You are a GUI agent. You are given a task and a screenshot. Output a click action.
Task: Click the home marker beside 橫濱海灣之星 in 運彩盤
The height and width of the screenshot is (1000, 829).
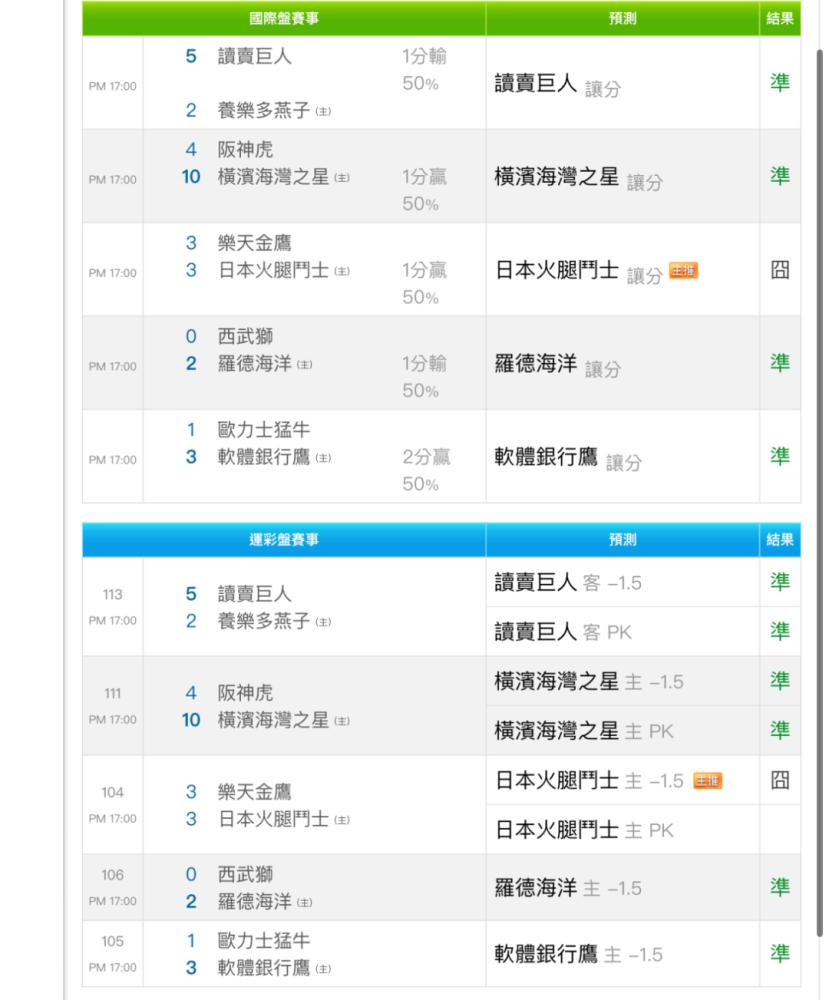342,721
